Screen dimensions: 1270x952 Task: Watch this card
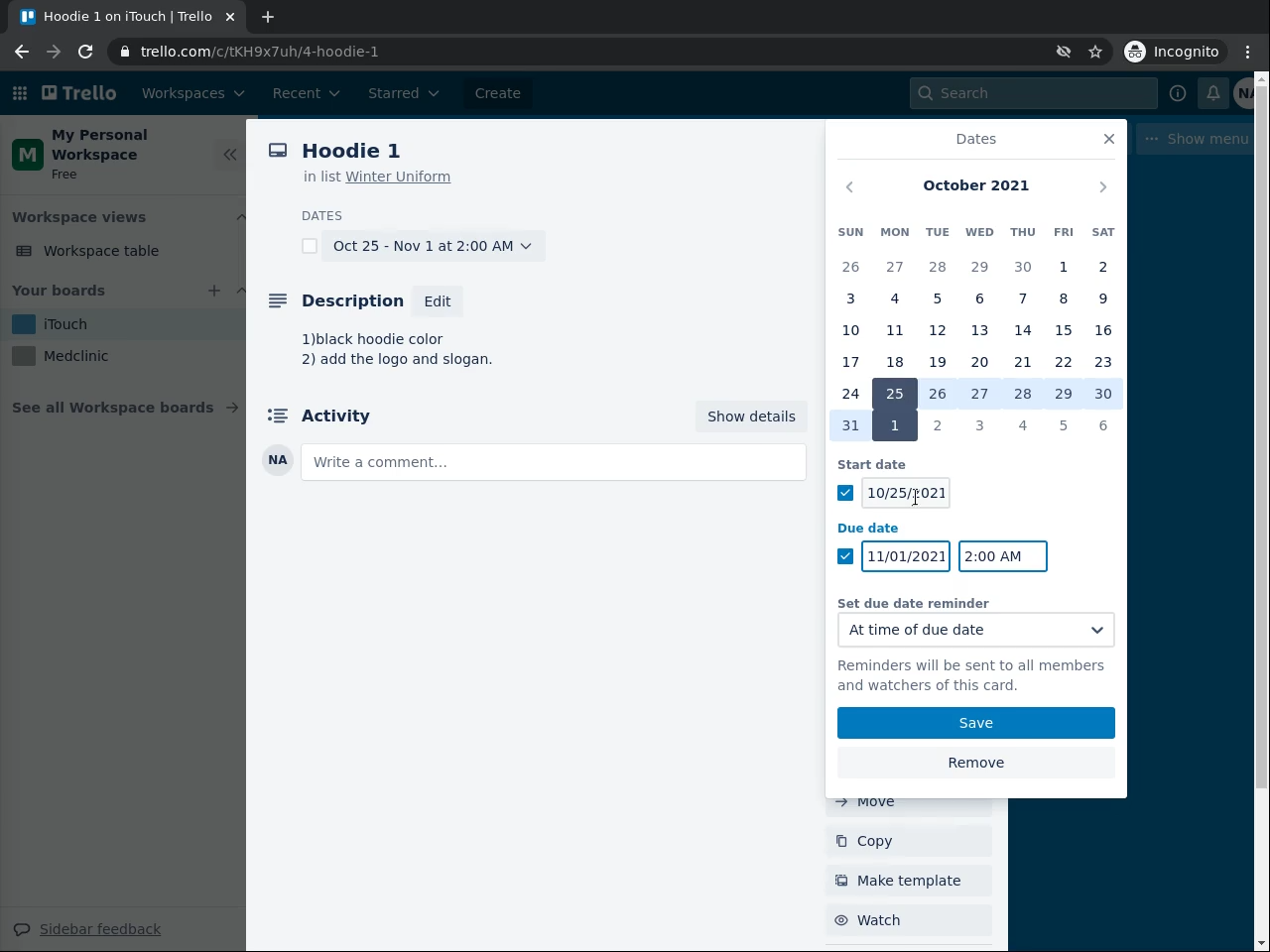tap(909, 920)
